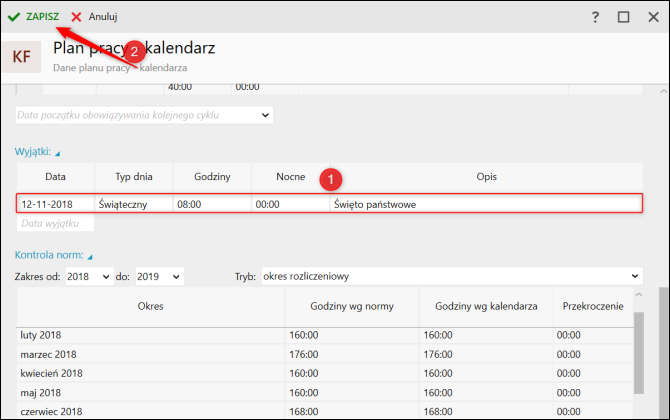670x420 pixels.
Task: Open help via the question mark icon
Action: pos(595,17)
